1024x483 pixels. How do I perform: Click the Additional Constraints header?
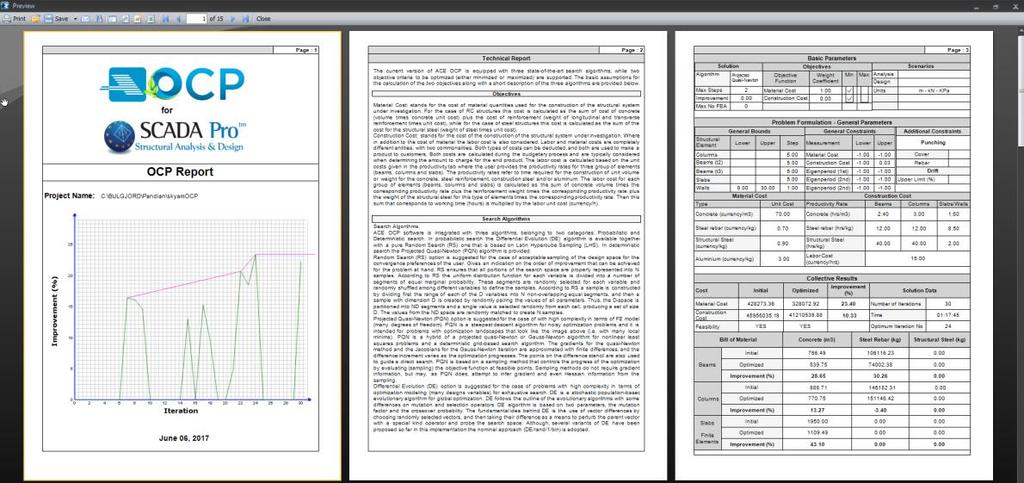click(x=933, y=131)
